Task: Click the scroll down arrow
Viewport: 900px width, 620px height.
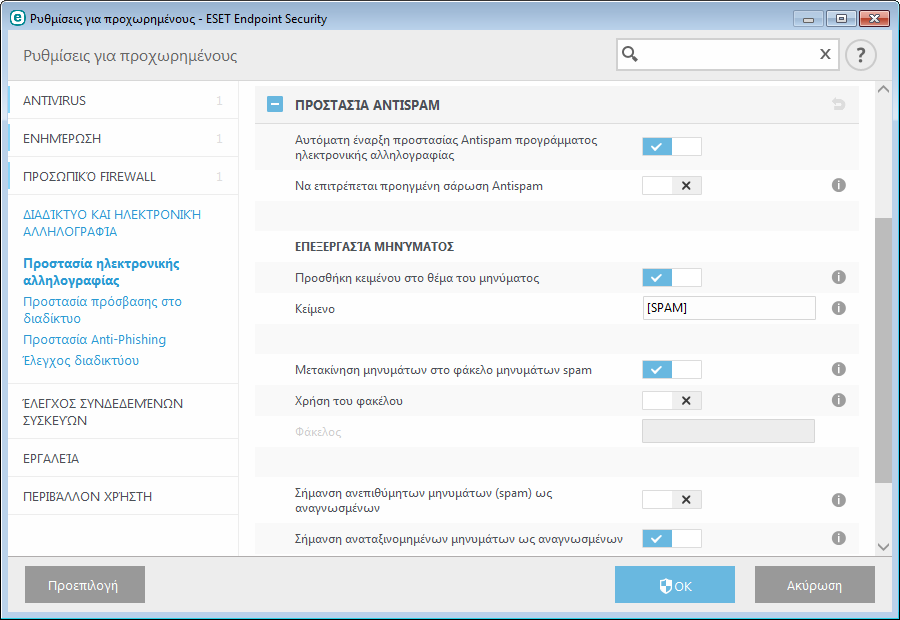Action: 883,547
